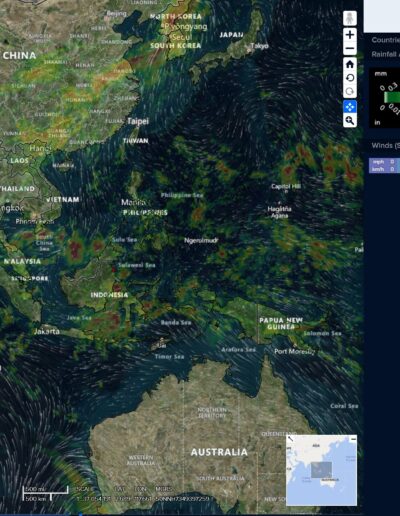Click the Arafura Sea label
The image size is (400, 516).
point(239,350)
